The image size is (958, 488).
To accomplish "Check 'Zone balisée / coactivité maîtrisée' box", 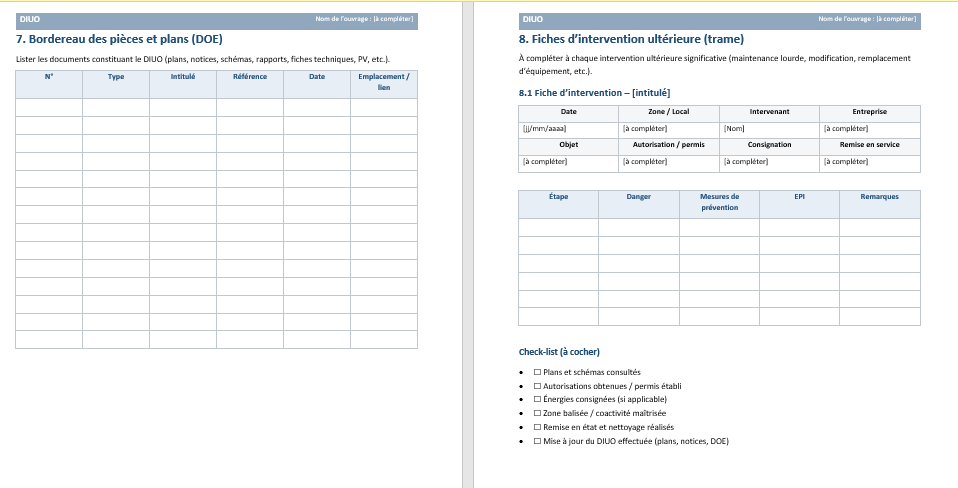I will pos(537,413).
